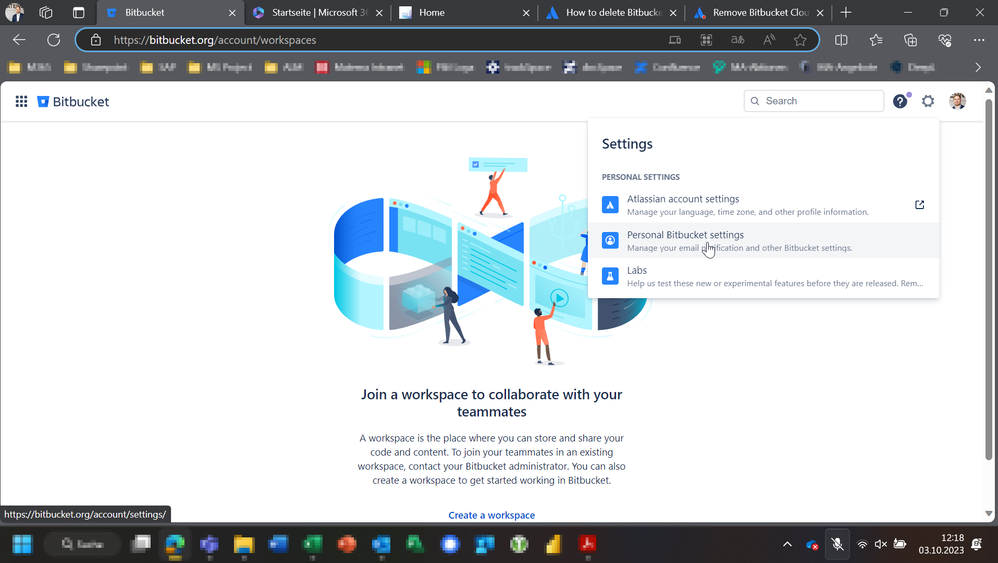
Task: Click the translate page icon
Action: [x=738, y=40]
